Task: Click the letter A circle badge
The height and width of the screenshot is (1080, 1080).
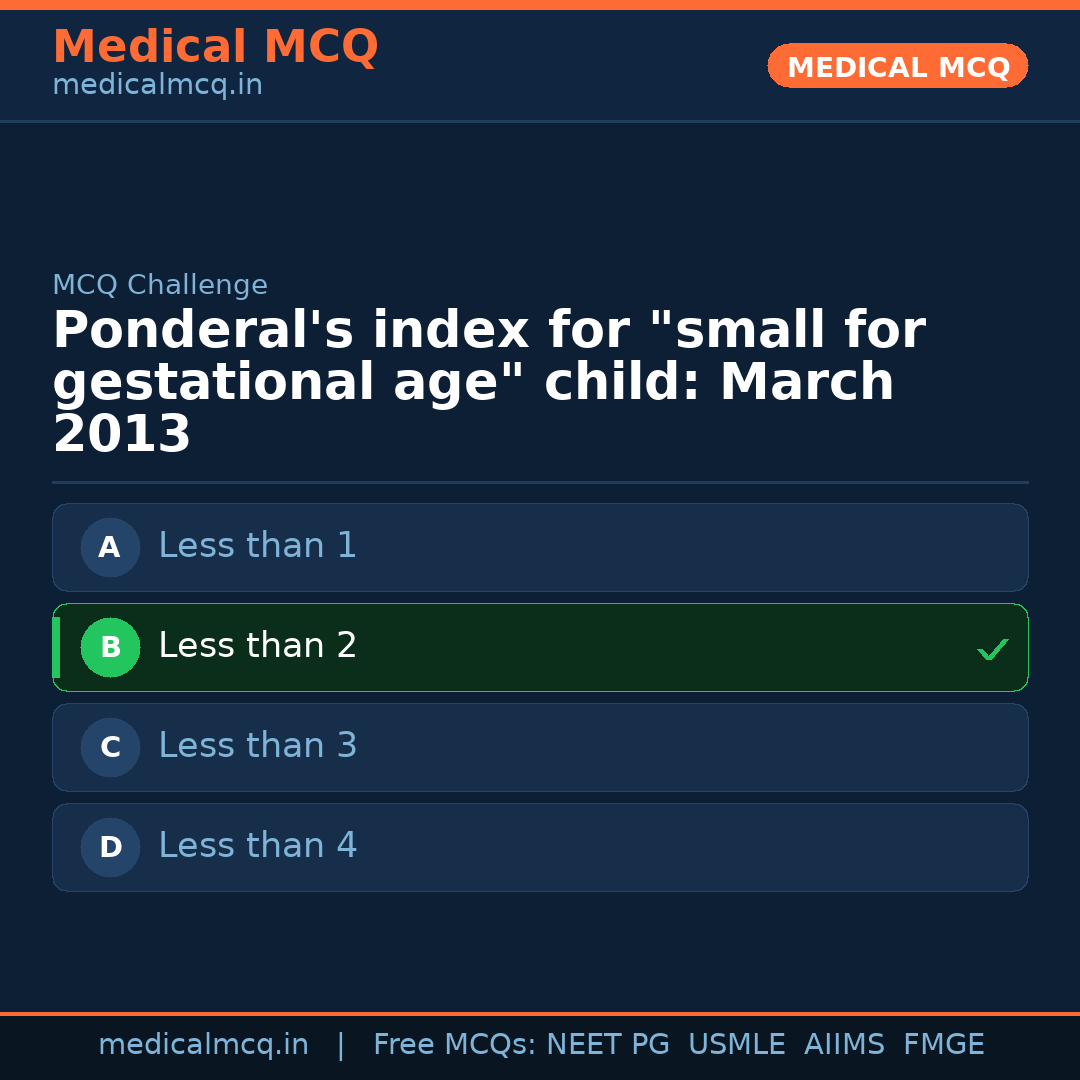Action: click(110, 548)
